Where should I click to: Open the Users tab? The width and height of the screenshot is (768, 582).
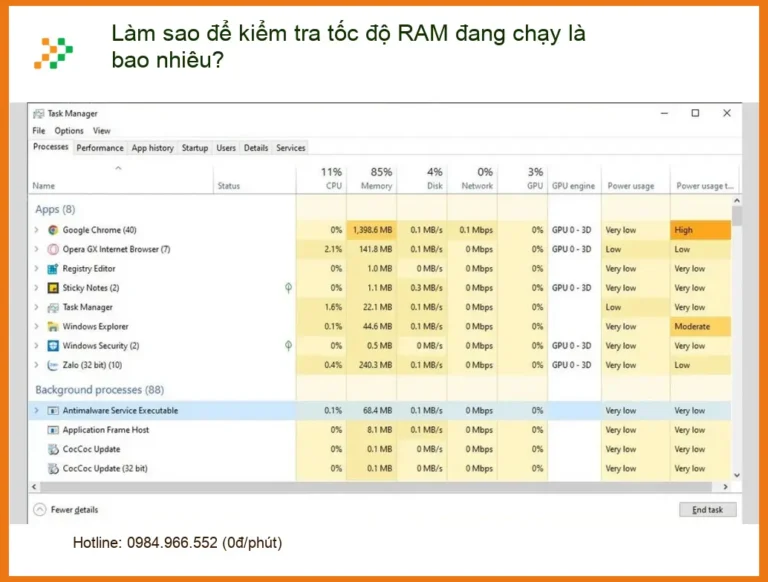point(226,148)
